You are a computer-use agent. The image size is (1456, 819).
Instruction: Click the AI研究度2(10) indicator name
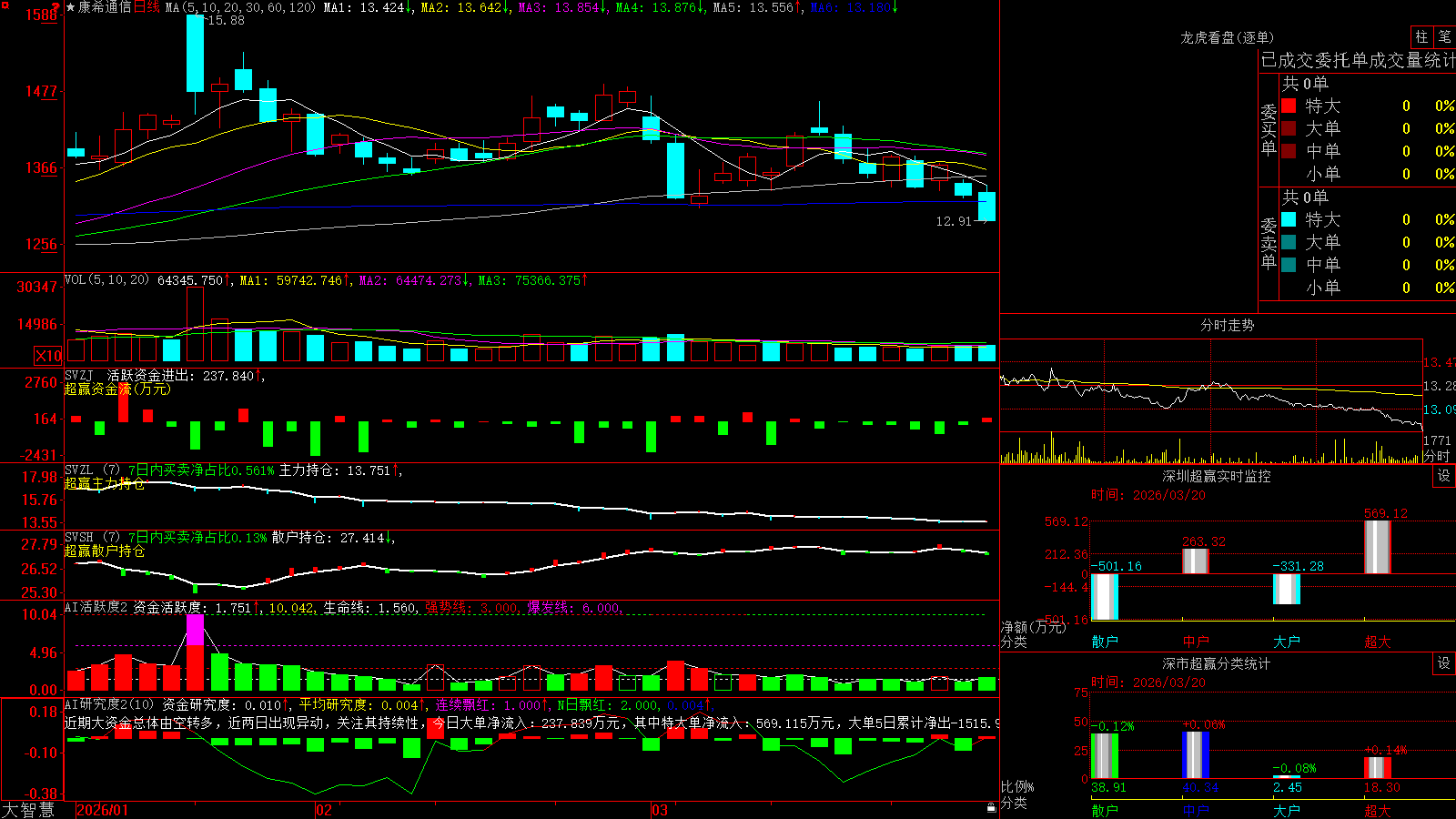coord(110,704)
